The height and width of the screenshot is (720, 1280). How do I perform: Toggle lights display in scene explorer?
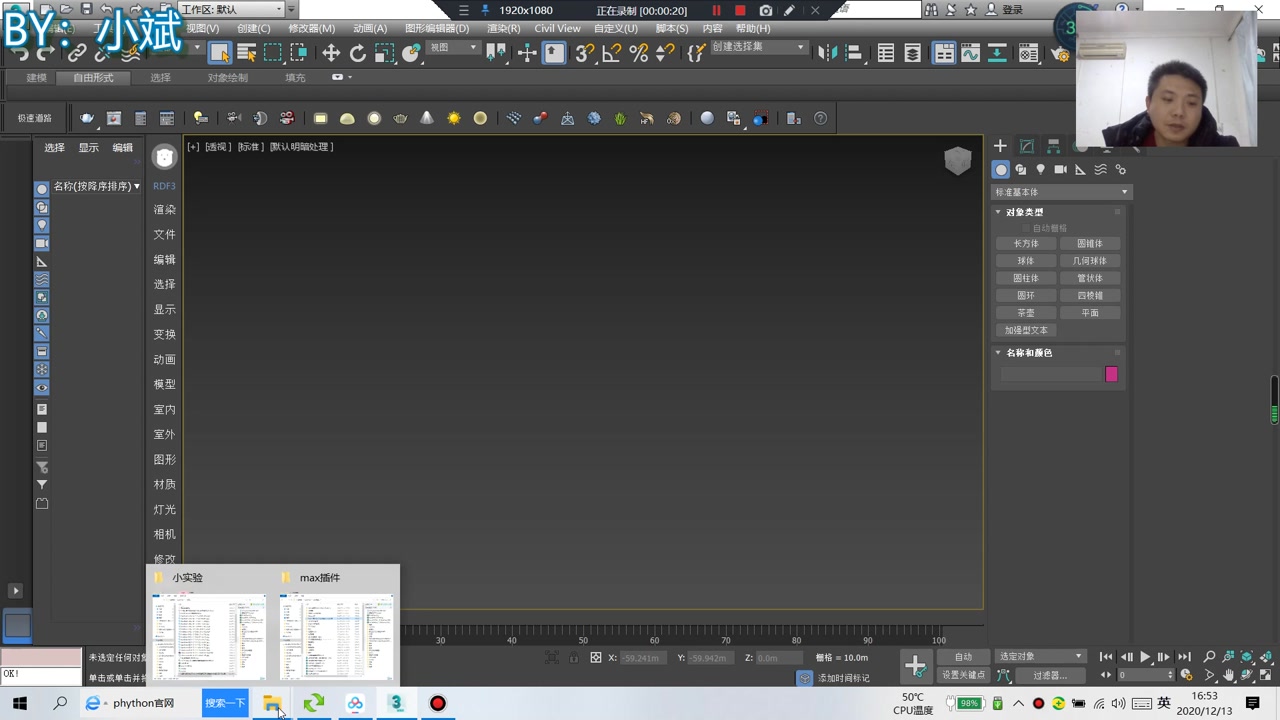pos(42,225)
